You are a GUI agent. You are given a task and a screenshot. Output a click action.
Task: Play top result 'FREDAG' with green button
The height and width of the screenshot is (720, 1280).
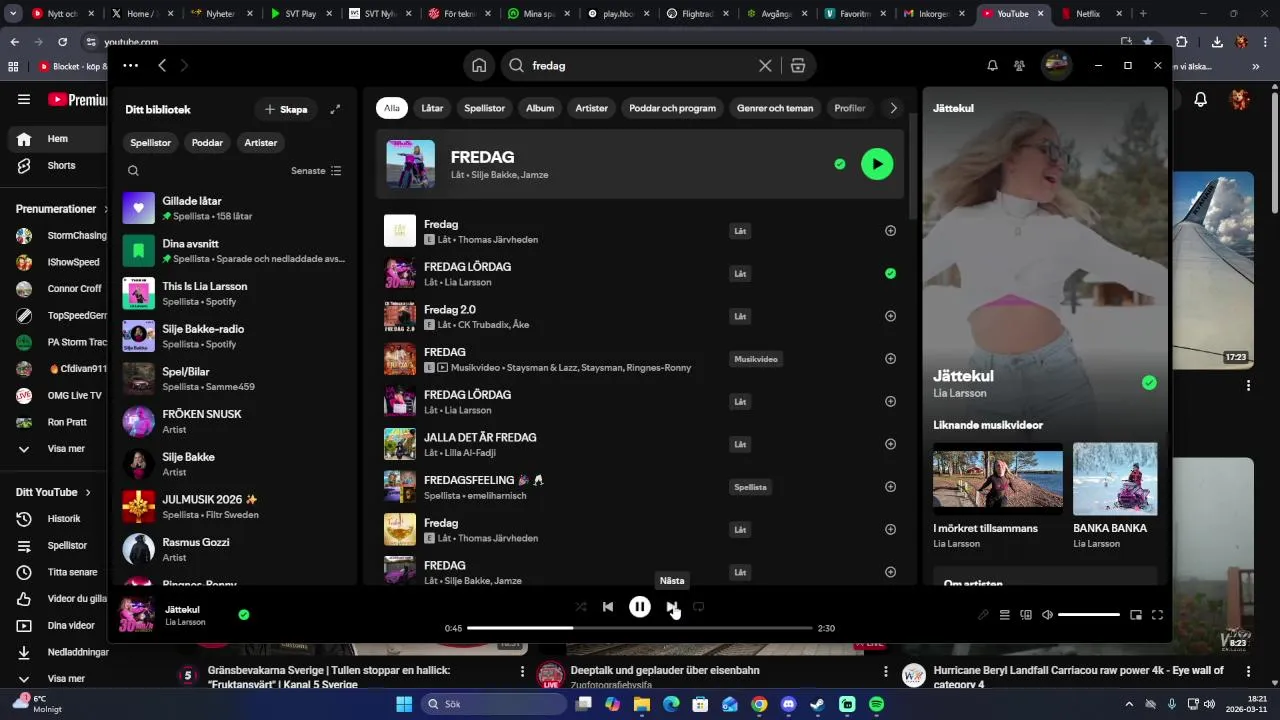(x=877, y=164)
